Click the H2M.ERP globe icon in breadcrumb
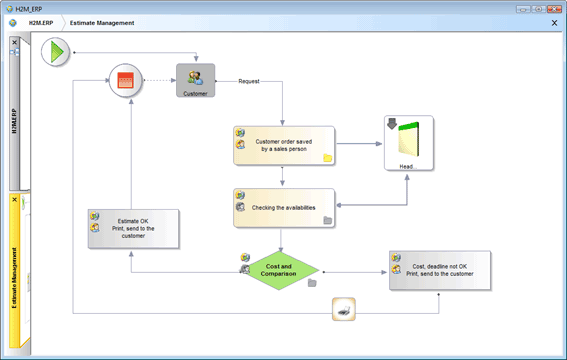567x360 pixels. [x=13, y=23]
